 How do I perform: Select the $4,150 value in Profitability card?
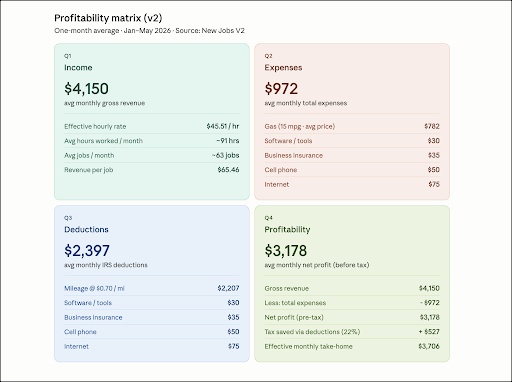click(429, 288)
